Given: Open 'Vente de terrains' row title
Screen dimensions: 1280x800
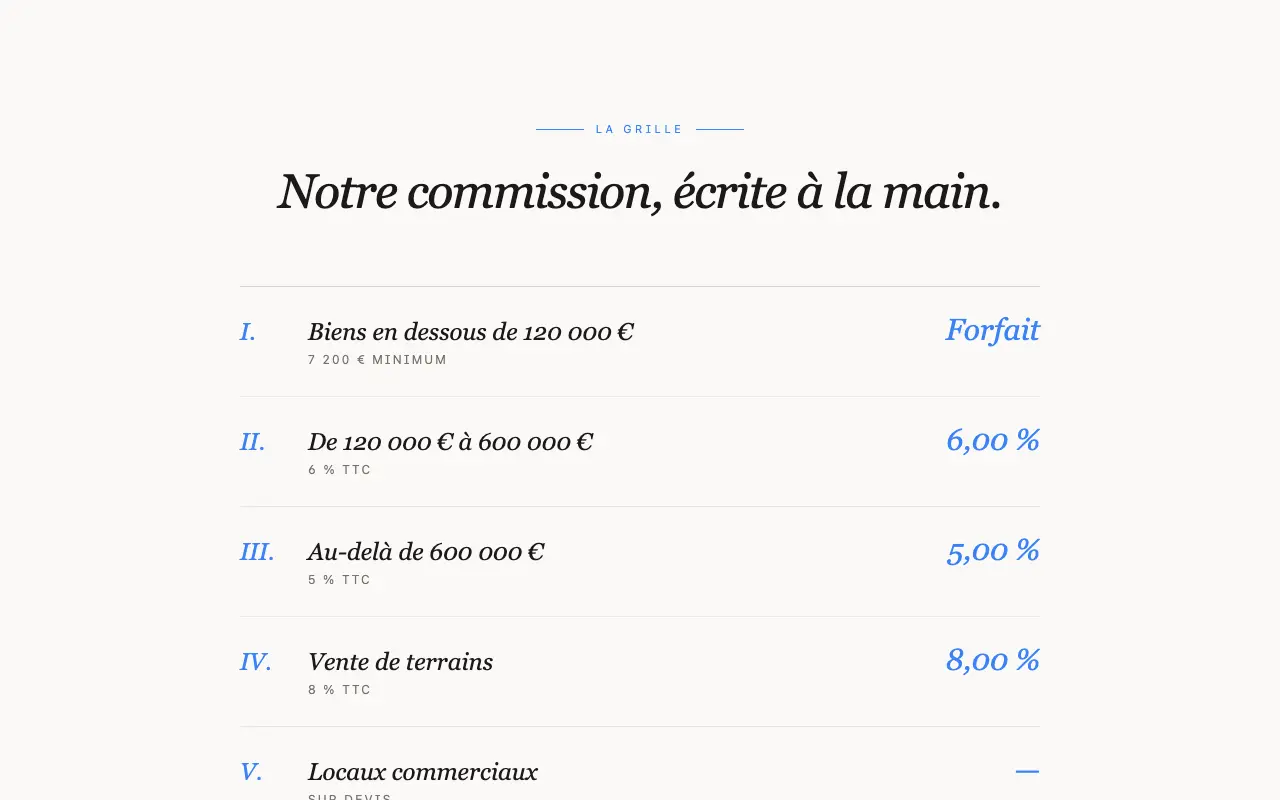Looking at the screenshot, I should [400, 662].
